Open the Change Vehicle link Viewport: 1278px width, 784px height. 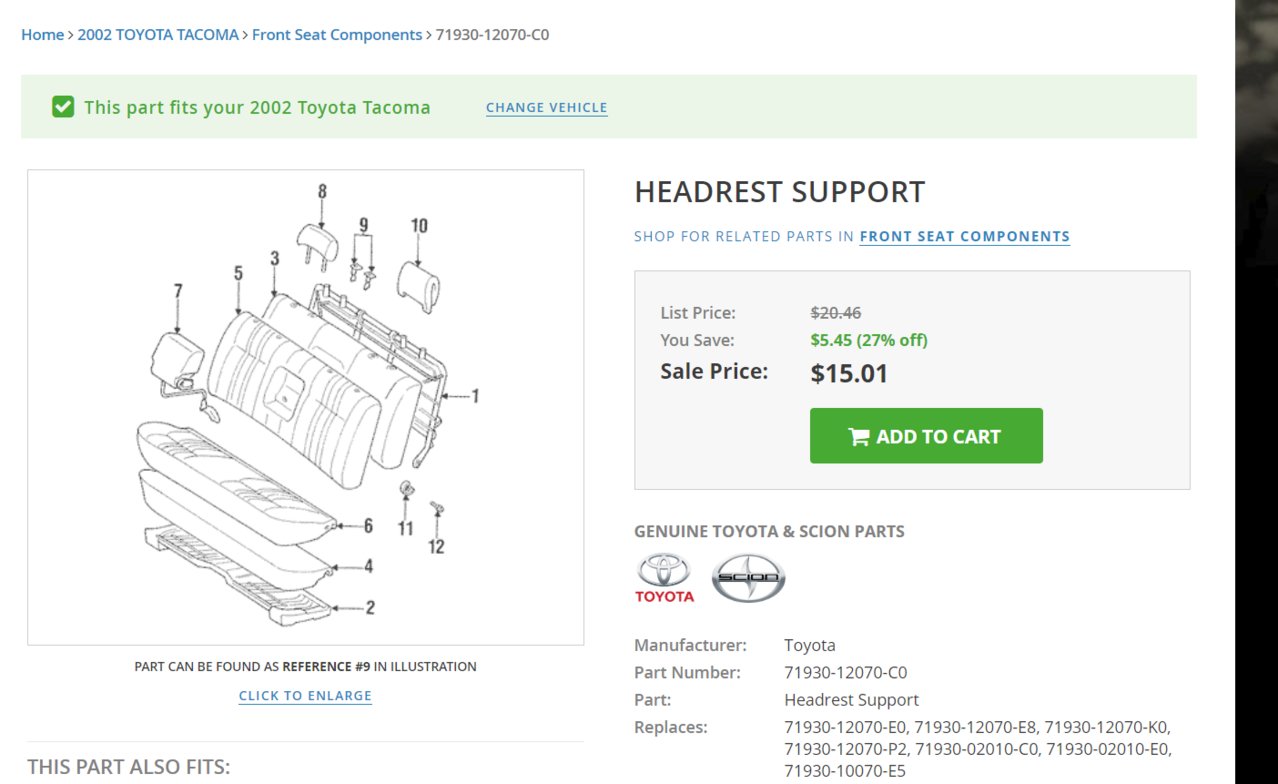[547, 107]
